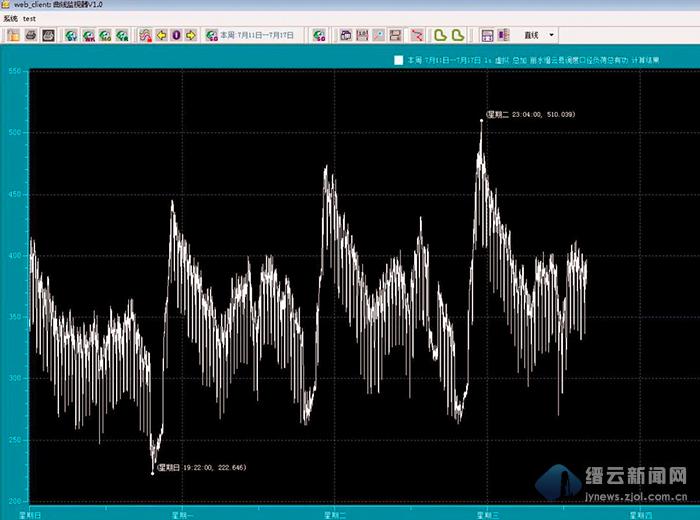The width and height of the screenshot is (700, 520).
Task: Toggle the white legend box for this week's curve
Action: coord(399,60)
